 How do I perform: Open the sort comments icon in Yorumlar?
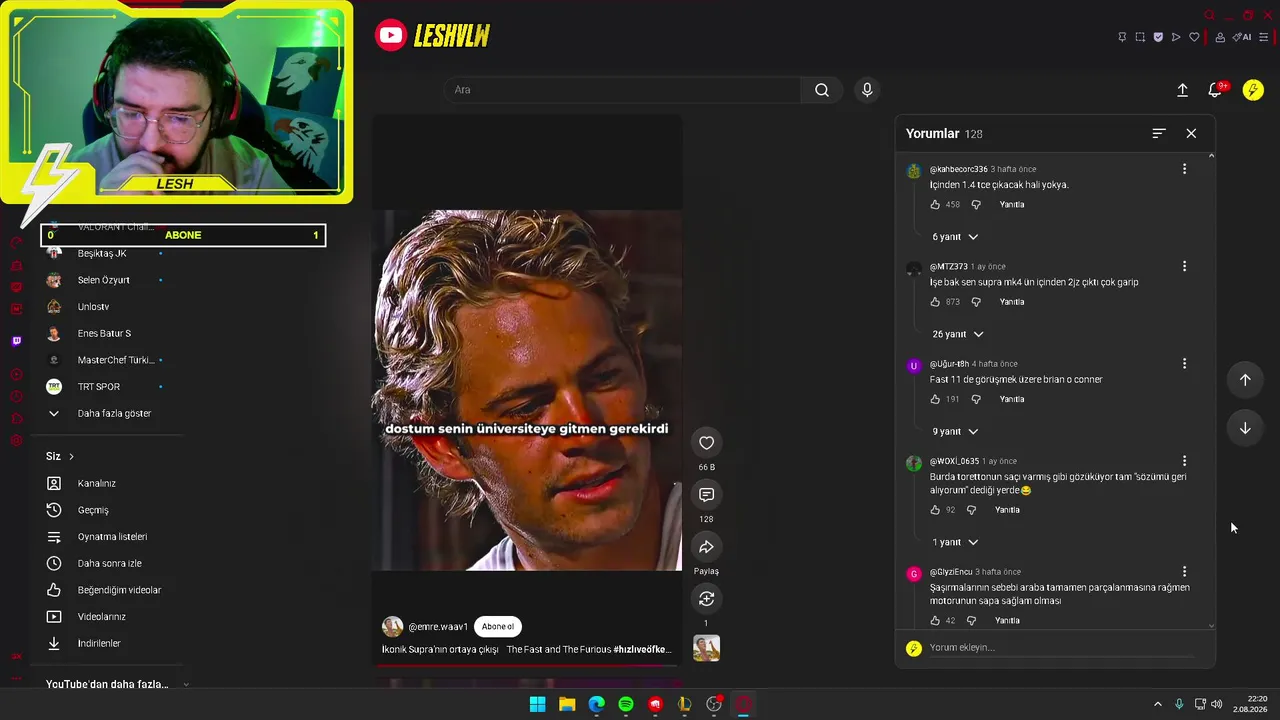pyautogui.click(x=1159, y=133)
